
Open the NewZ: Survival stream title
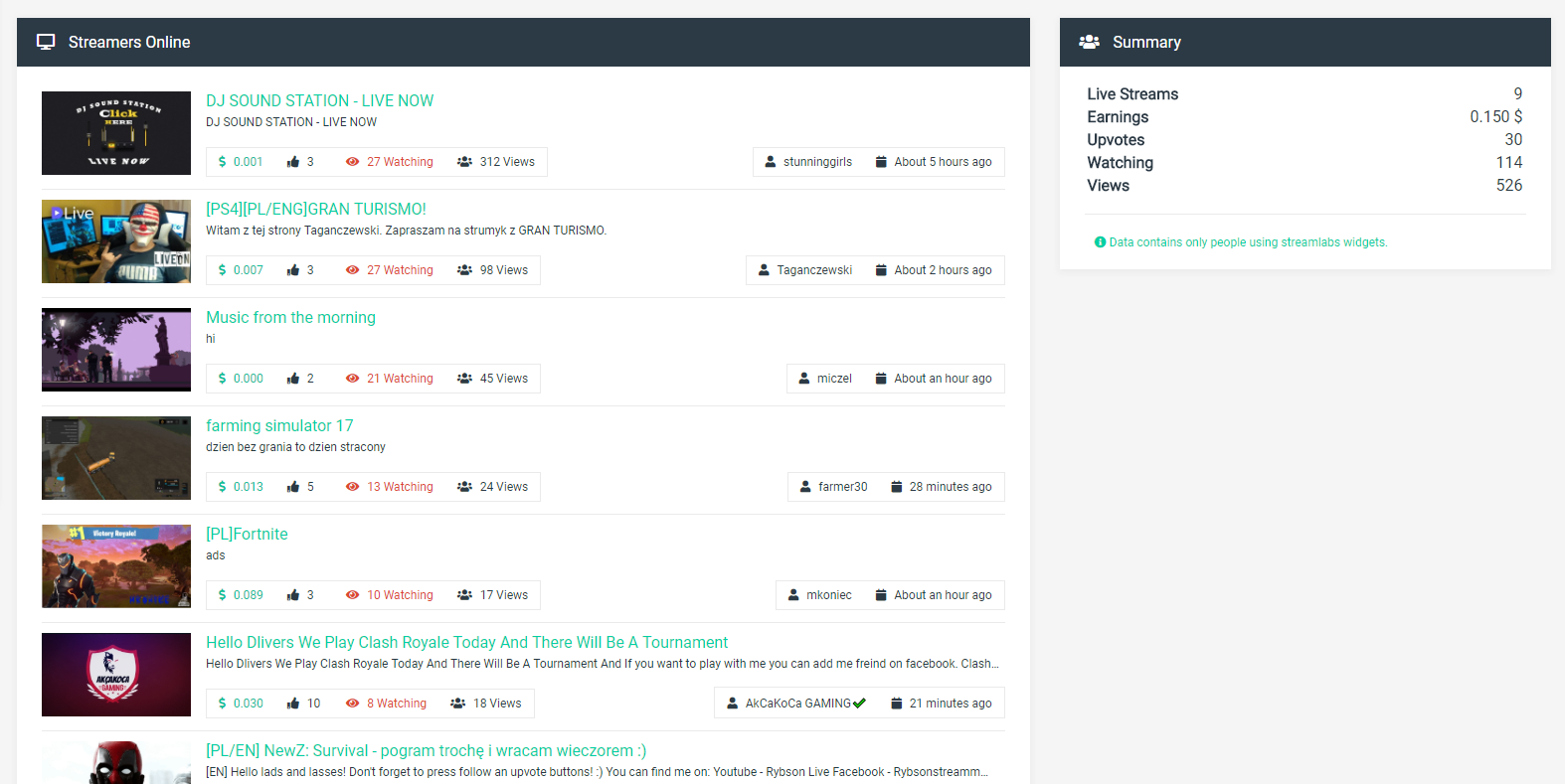pos(426,750)
